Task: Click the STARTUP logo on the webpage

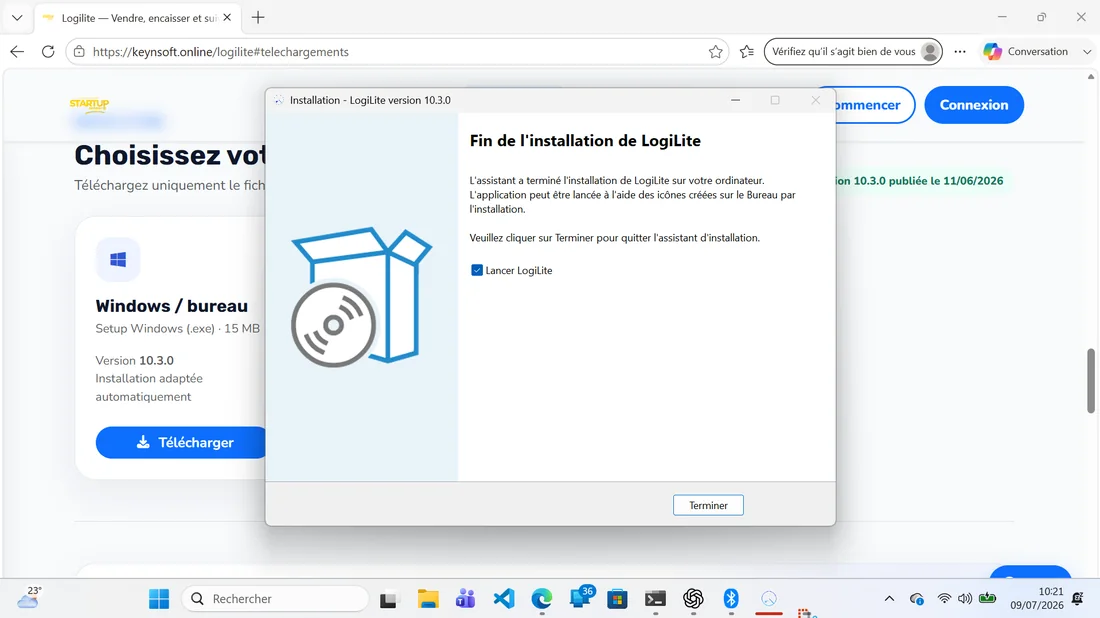Action: 89,105
